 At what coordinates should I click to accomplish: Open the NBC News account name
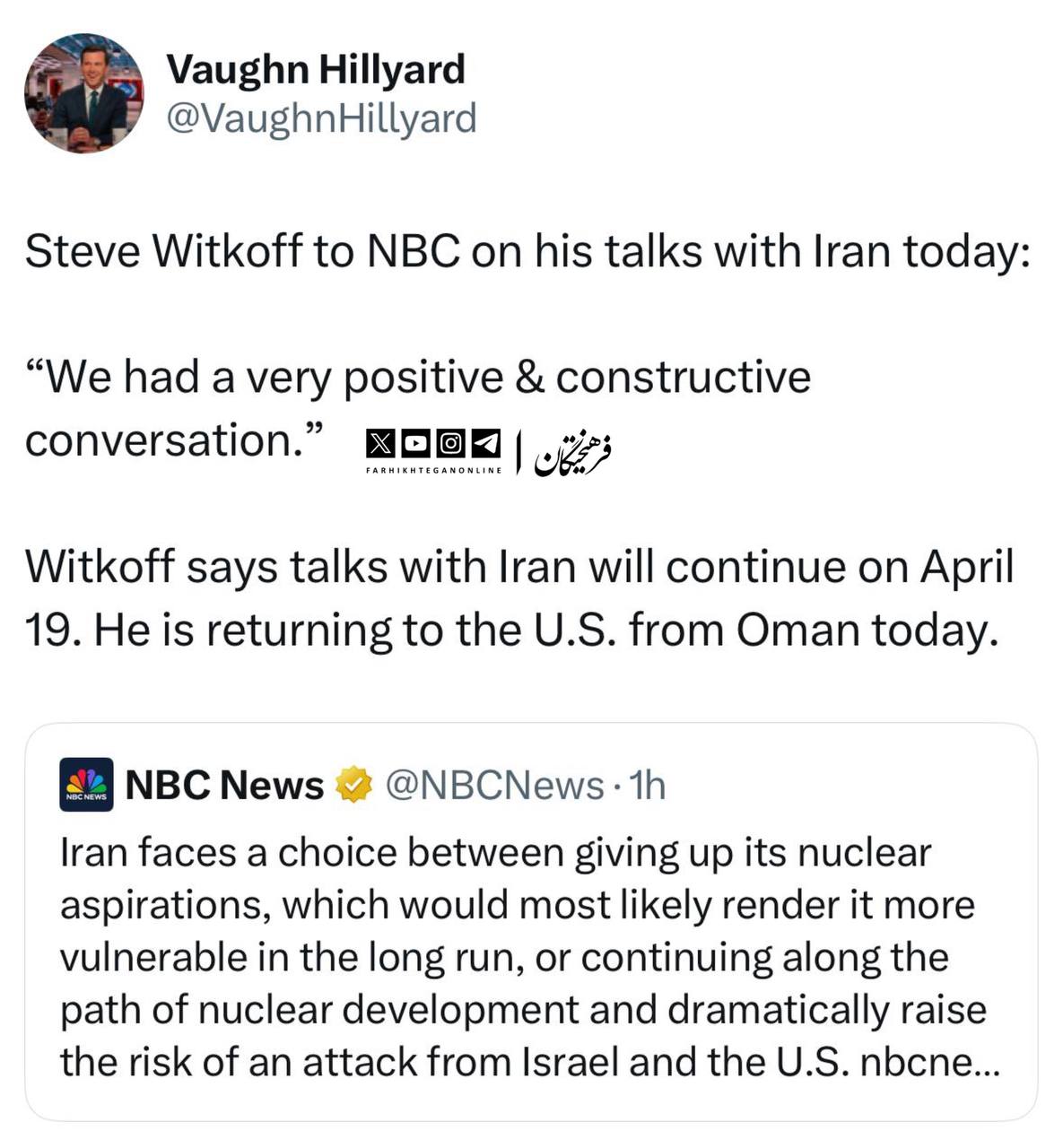click(224, 785)
